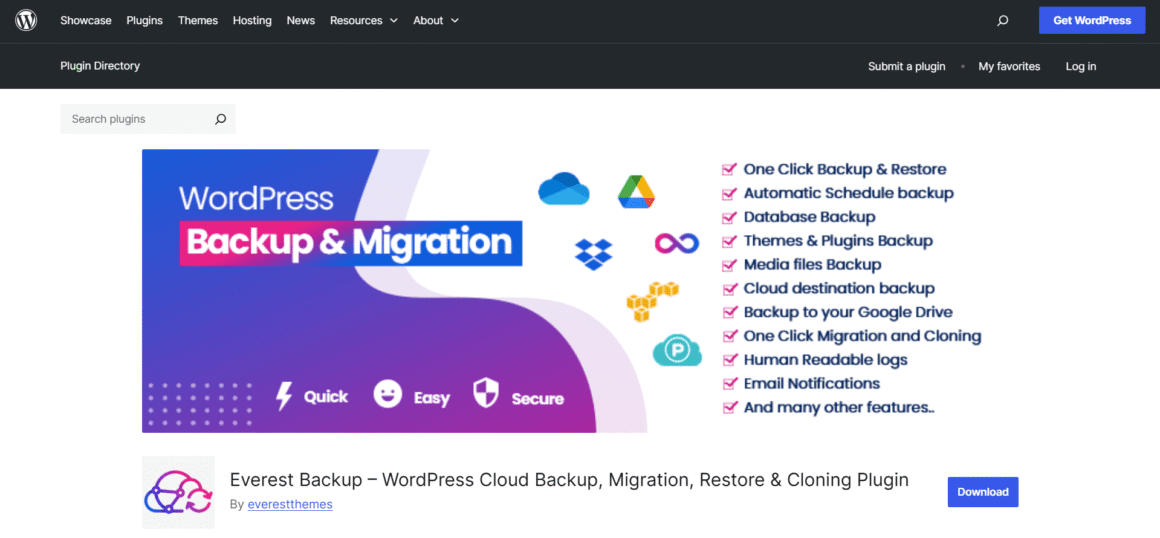Click the Human Readable logs text
The image size is (1160, 538).
point(826,360)
